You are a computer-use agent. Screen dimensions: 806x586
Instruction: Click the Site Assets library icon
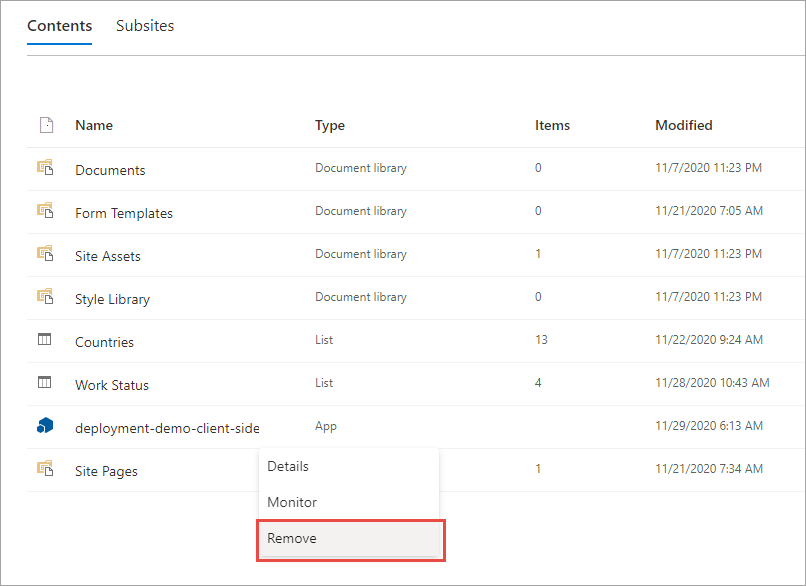click(x=45, y=253)
